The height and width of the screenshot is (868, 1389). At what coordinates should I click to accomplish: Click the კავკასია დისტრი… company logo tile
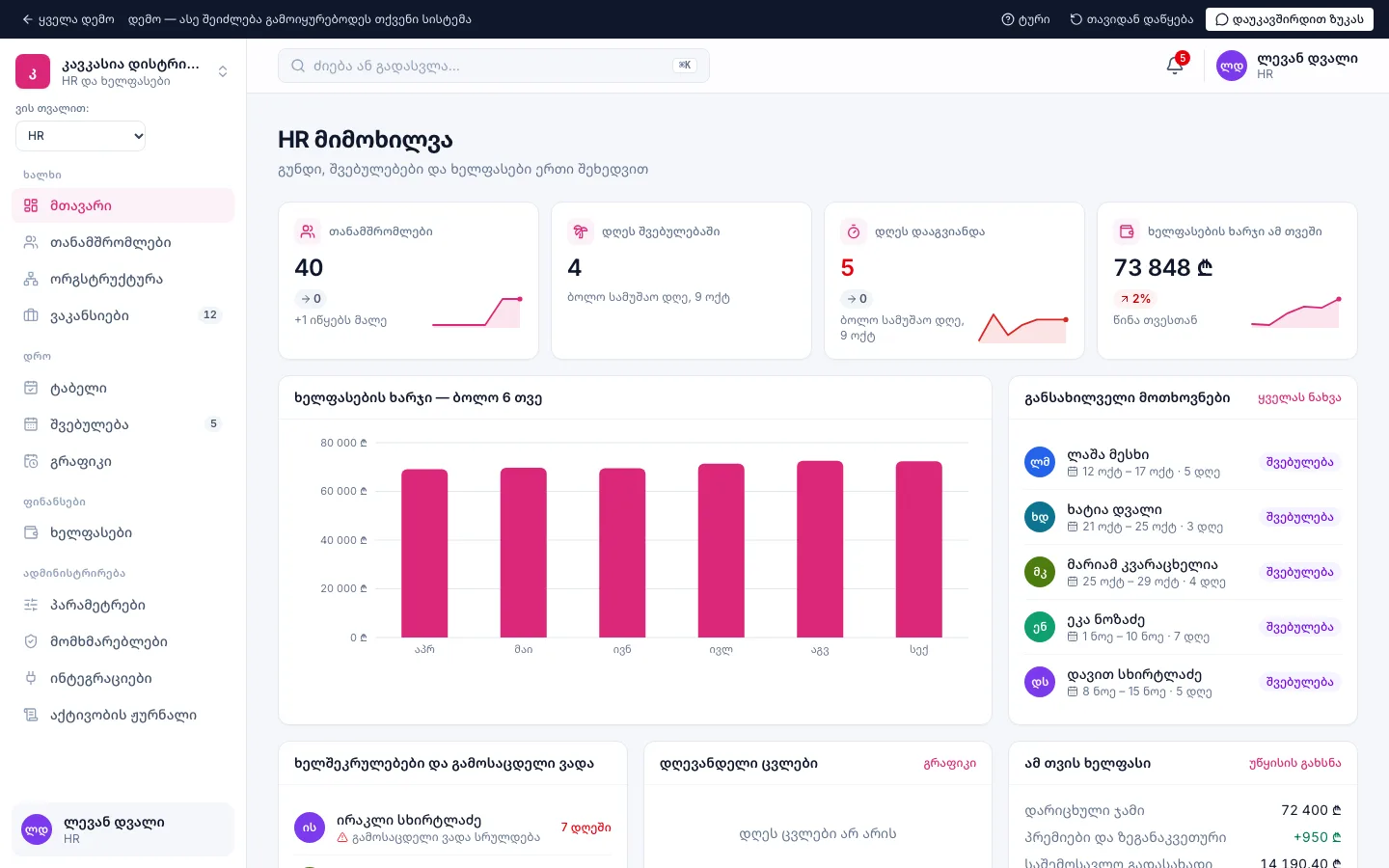33,71
